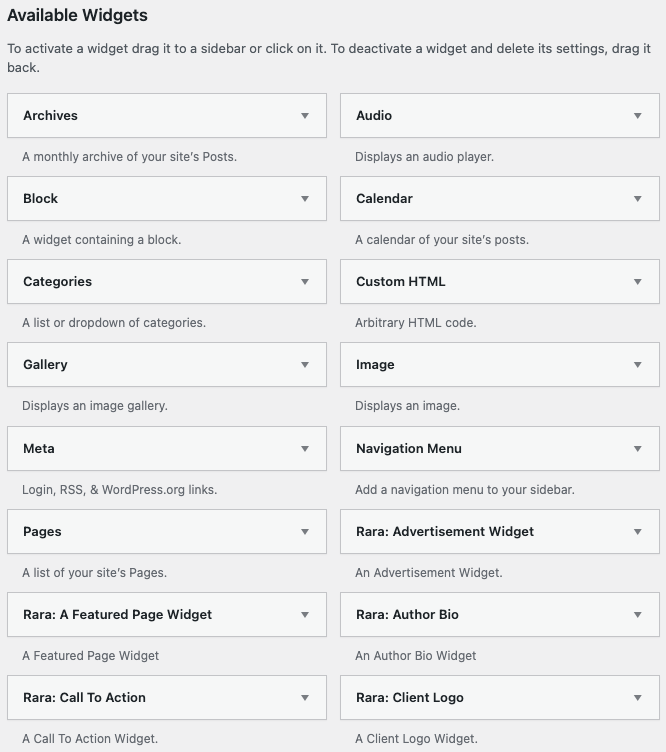Click the Rara: A Featured Page Widget title

(117, 615)
